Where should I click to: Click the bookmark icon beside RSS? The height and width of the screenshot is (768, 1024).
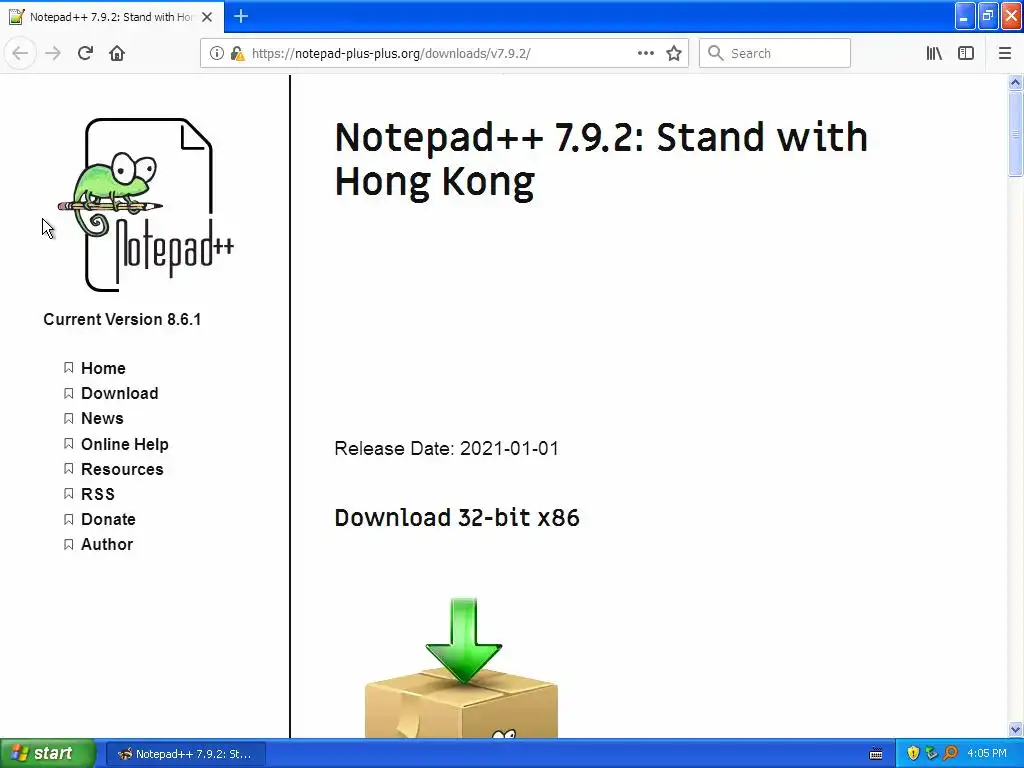click(x=69, y=494)
